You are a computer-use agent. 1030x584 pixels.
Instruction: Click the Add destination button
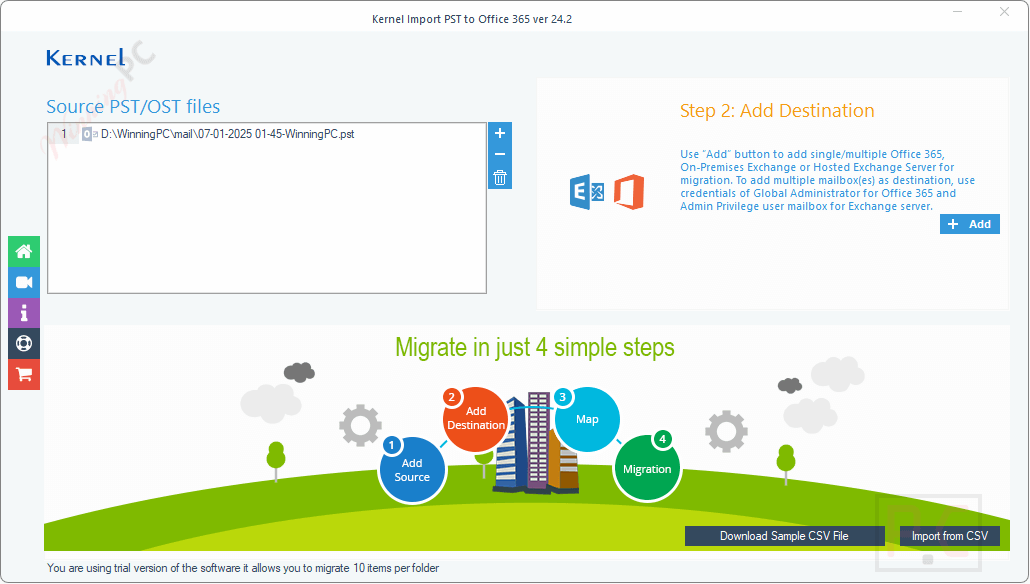pos(970,224)
